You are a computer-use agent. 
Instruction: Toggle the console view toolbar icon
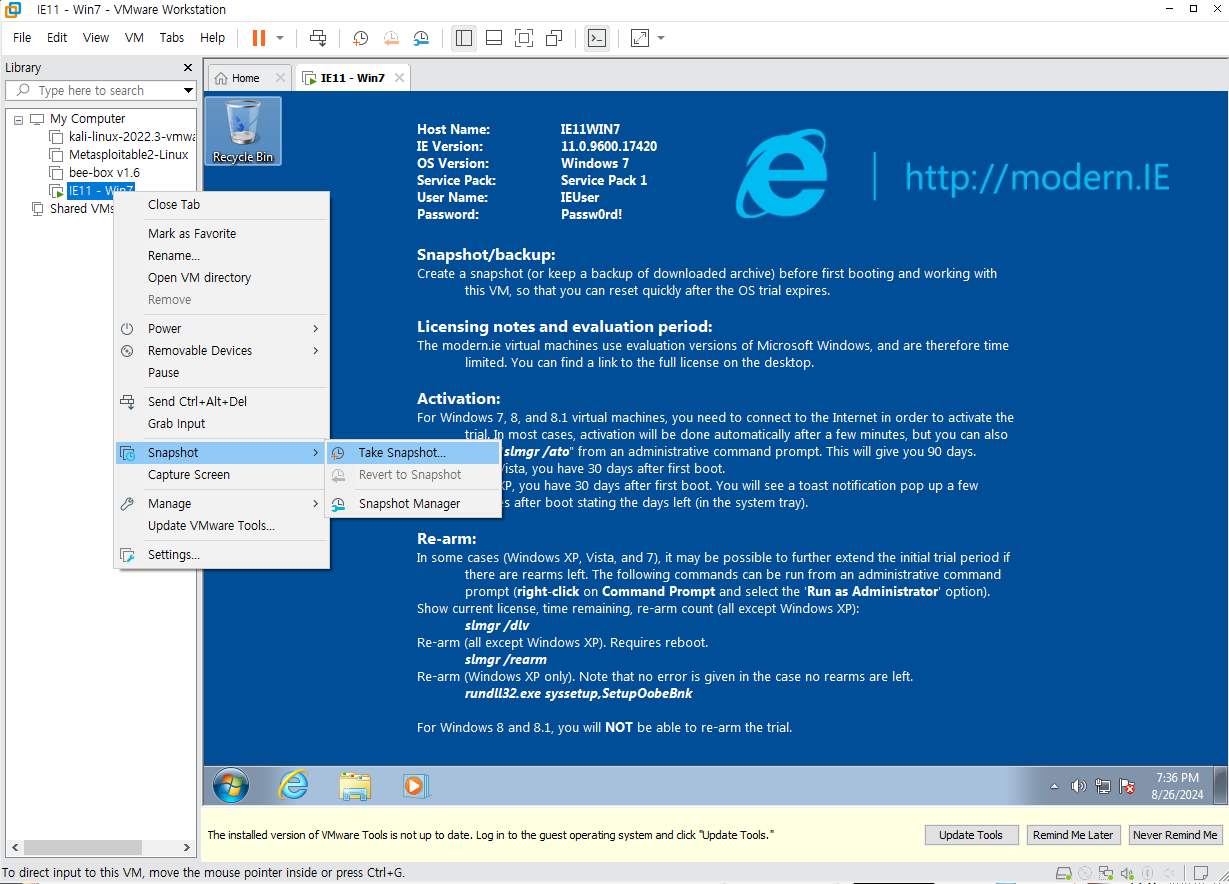coord(596,38)
